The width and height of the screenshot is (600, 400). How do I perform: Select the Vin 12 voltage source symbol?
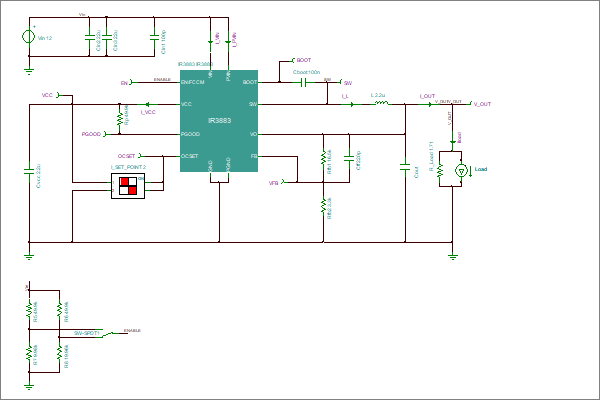coord(28,37)
